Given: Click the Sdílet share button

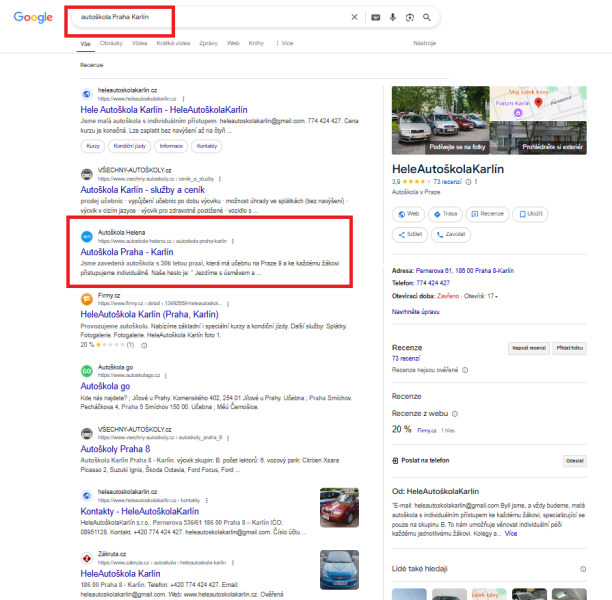Looking at the screenshot, I should 410,235.
